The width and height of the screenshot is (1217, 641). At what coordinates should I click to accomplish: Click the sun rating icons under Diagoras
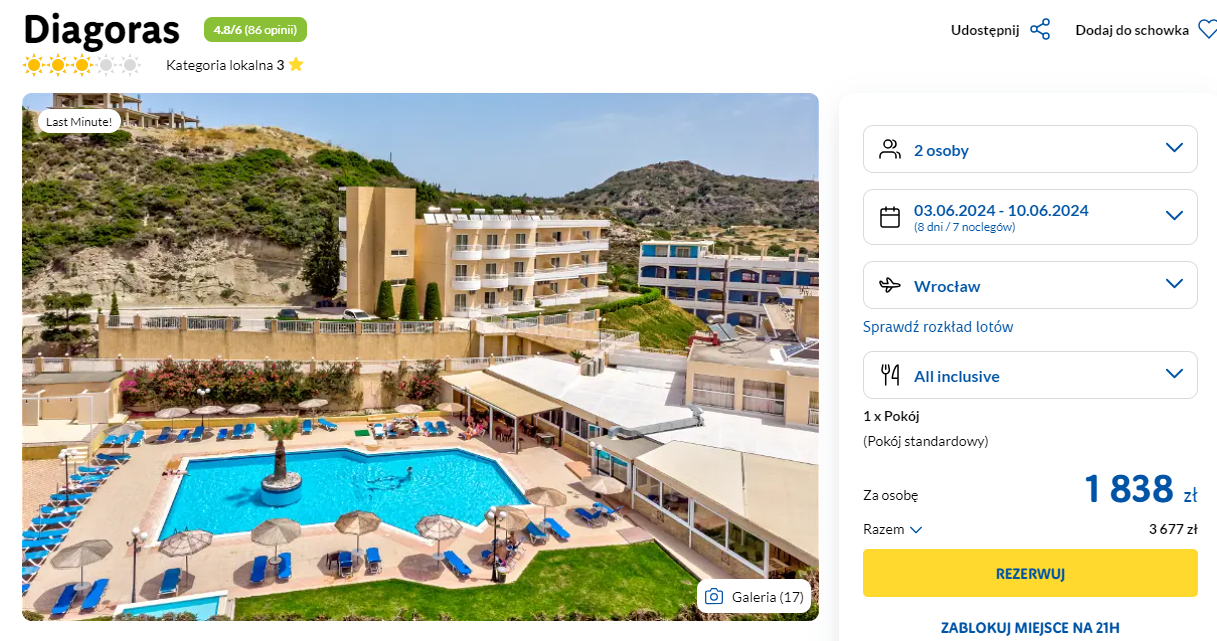point(82,66)
